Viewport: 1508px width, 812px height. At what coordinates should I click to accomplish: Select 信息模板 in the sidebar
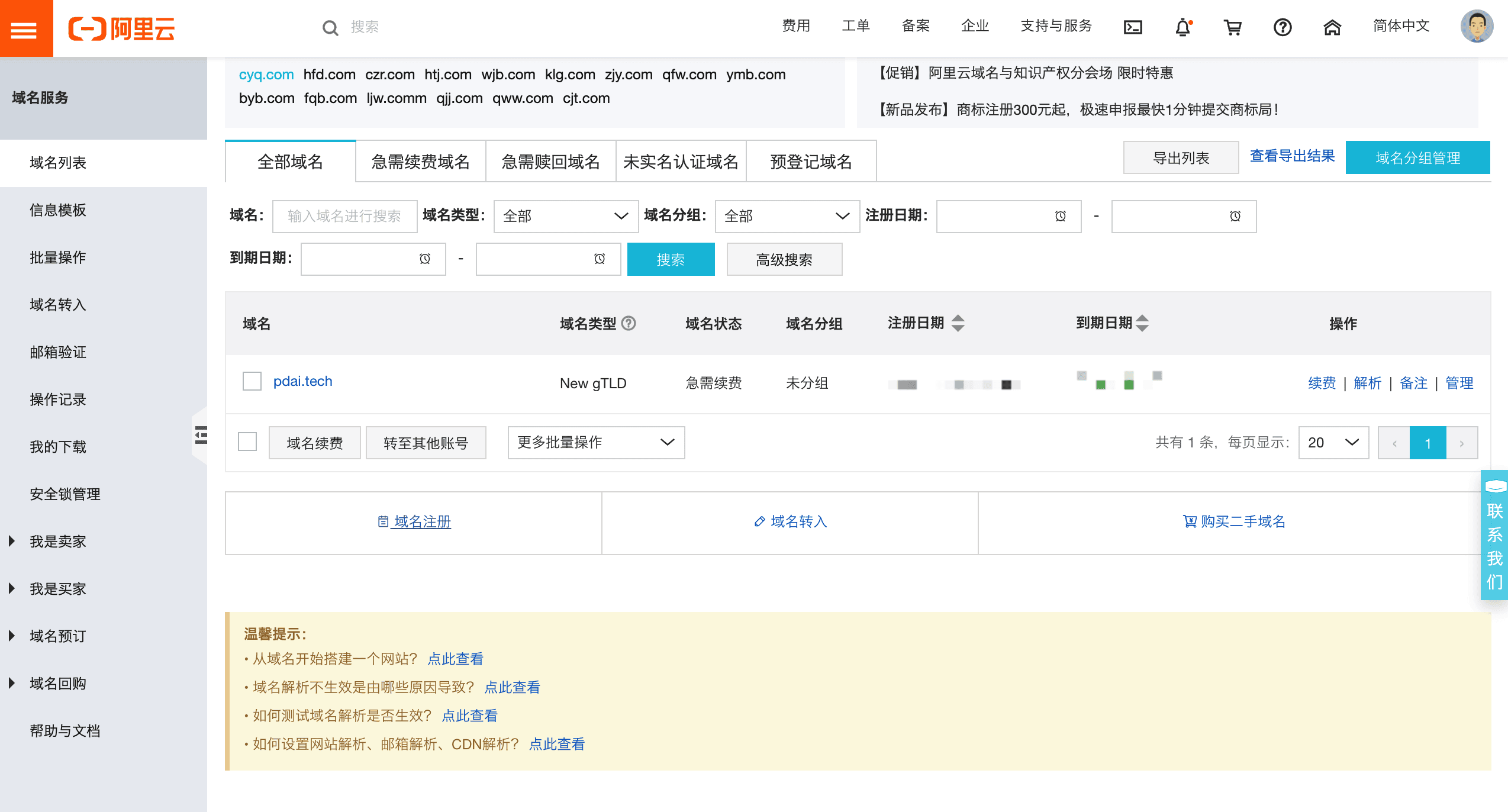coord(58,210)
